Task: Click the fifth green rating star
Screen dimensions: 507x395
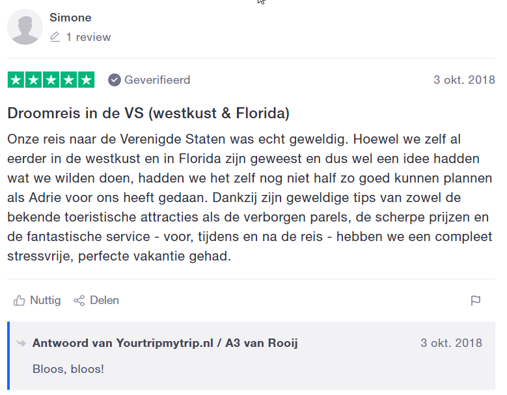Action: click(86, 80)
